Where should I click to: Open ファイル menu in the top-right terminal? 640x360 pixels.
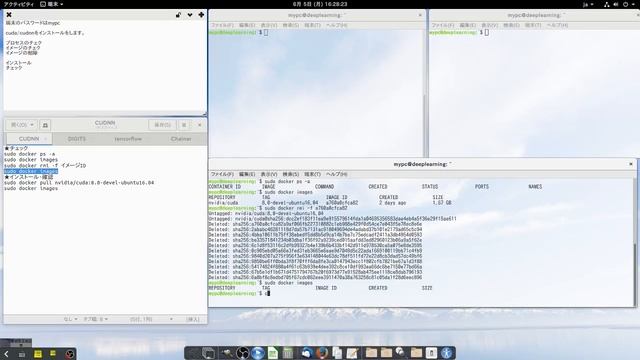(443, 25)
